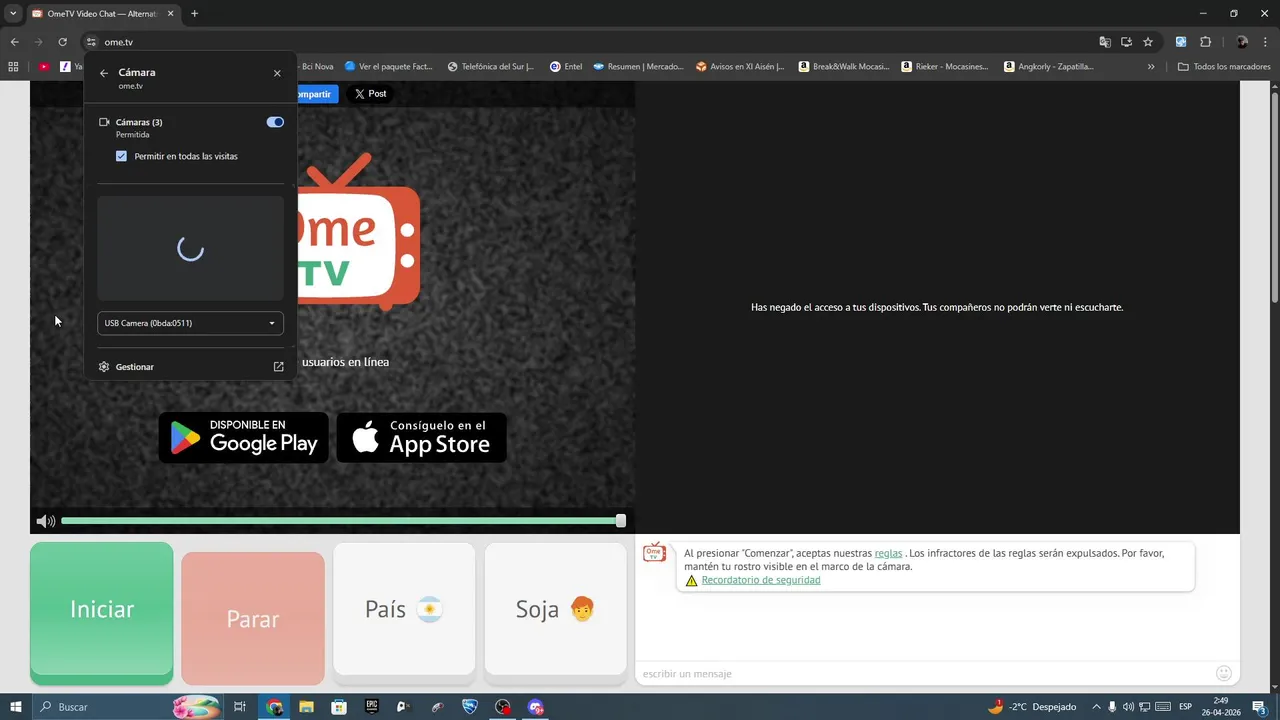Screen dimensions: 1280x720
Task: Open the Windows notification center icon
Action: tap(1259, 707)
